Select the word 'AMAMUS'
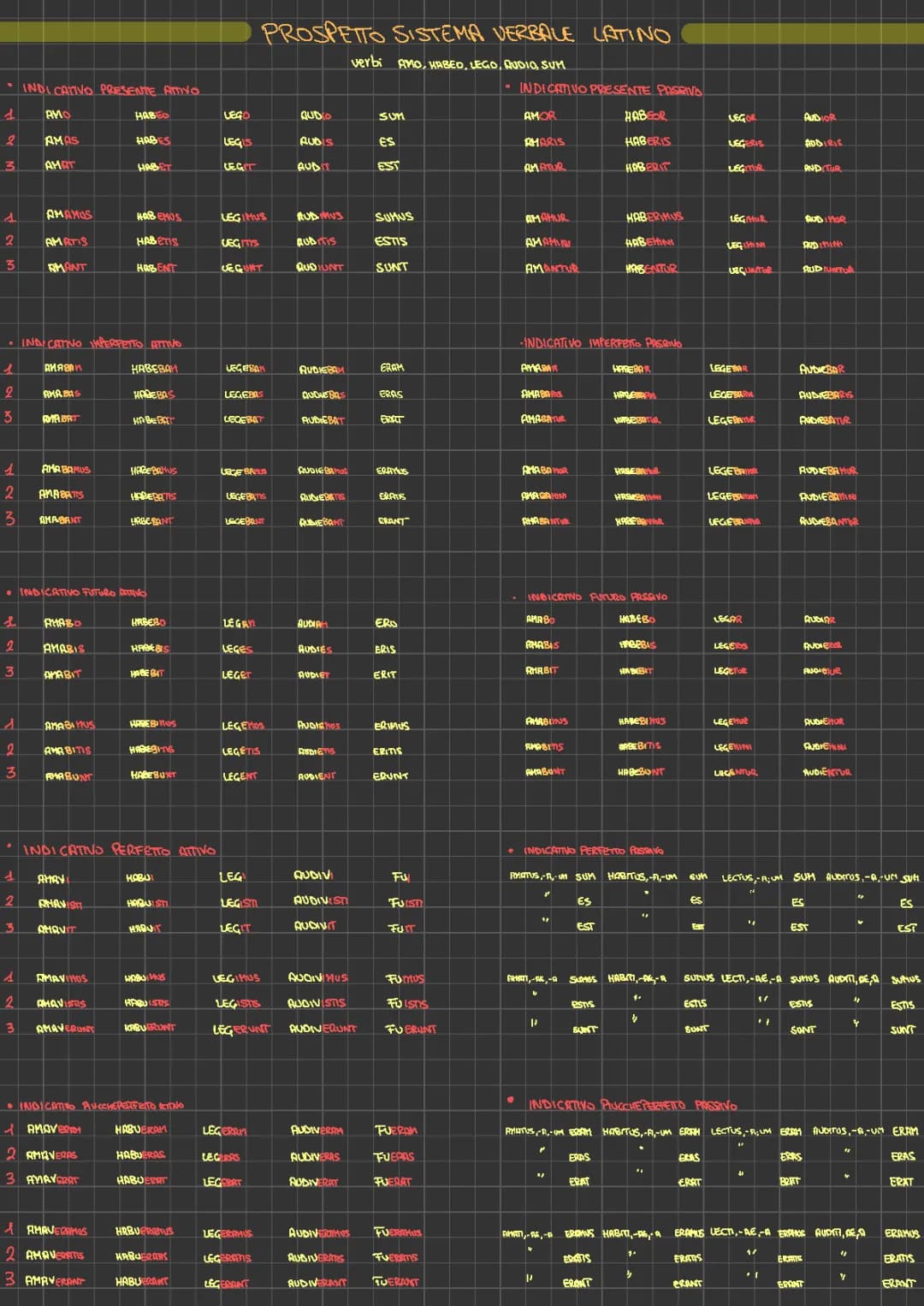The width and height of the screenshot is (924, 1306). [x=68, y=215]
